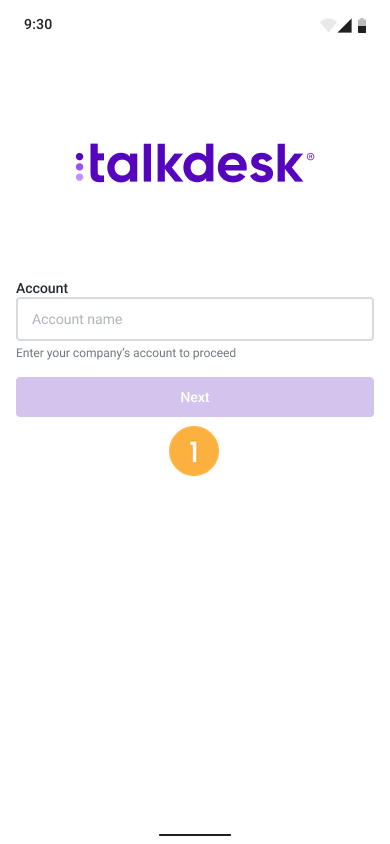The height and width of the screenshot is (844, 390).
Task: Click the talkdesk wordmark logo
Action: (195, 163)
